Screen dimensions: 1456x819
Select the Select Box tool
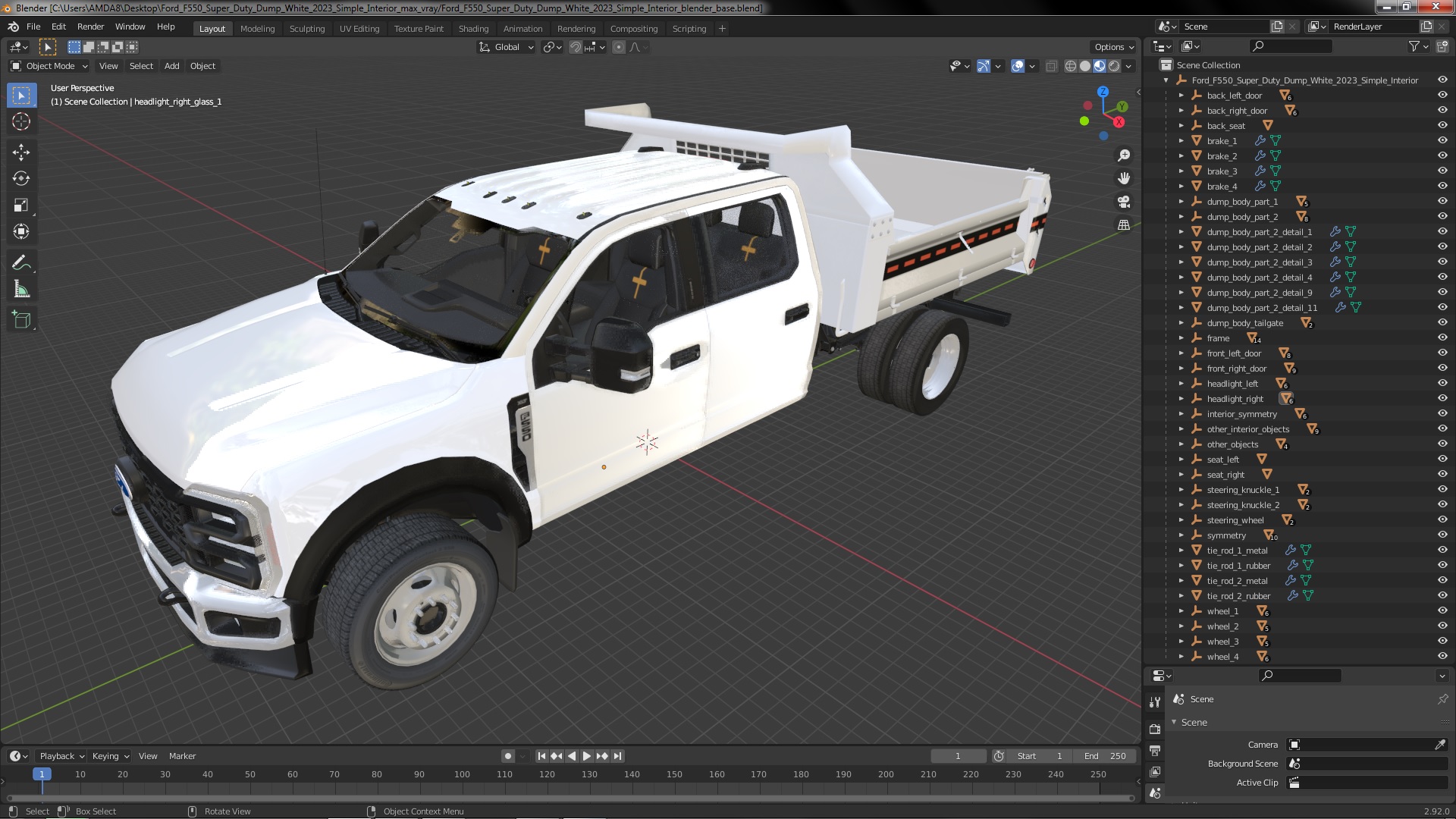point(21,96)
